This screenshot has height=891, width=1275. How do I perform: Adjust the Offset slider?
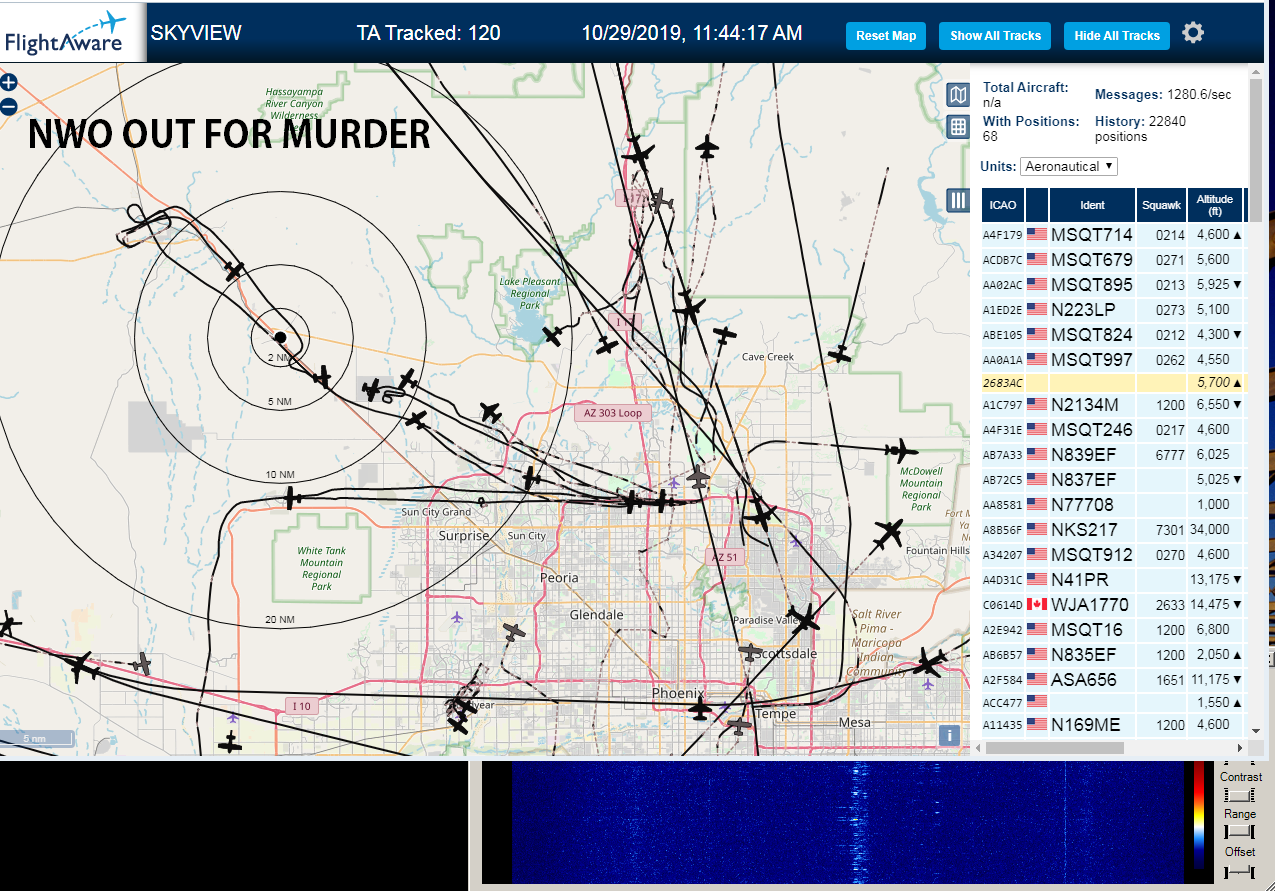pos(1240,872)
